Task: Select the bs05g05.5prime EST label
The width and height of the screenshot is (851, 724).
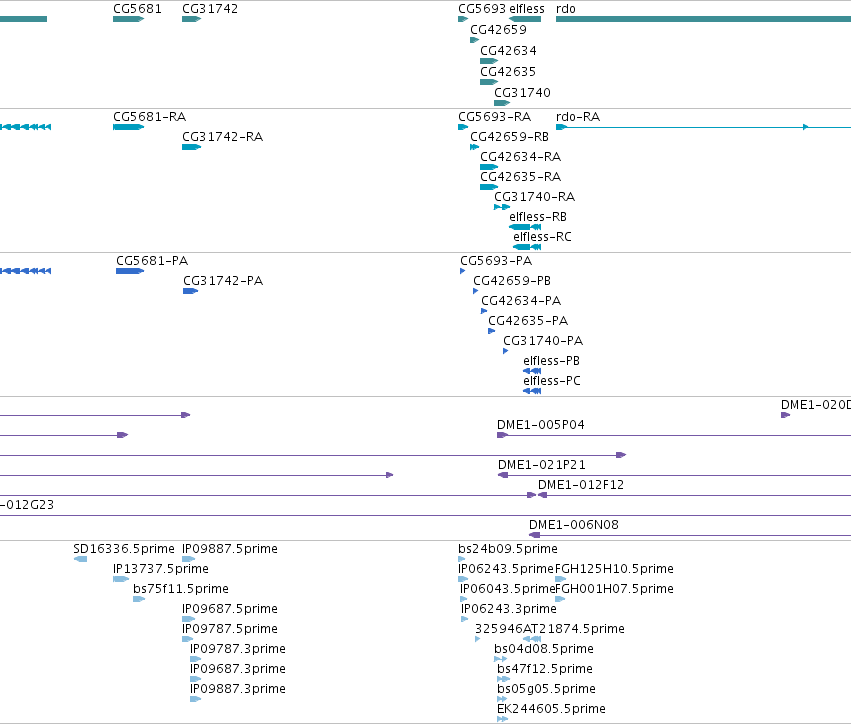Action: 546,690
